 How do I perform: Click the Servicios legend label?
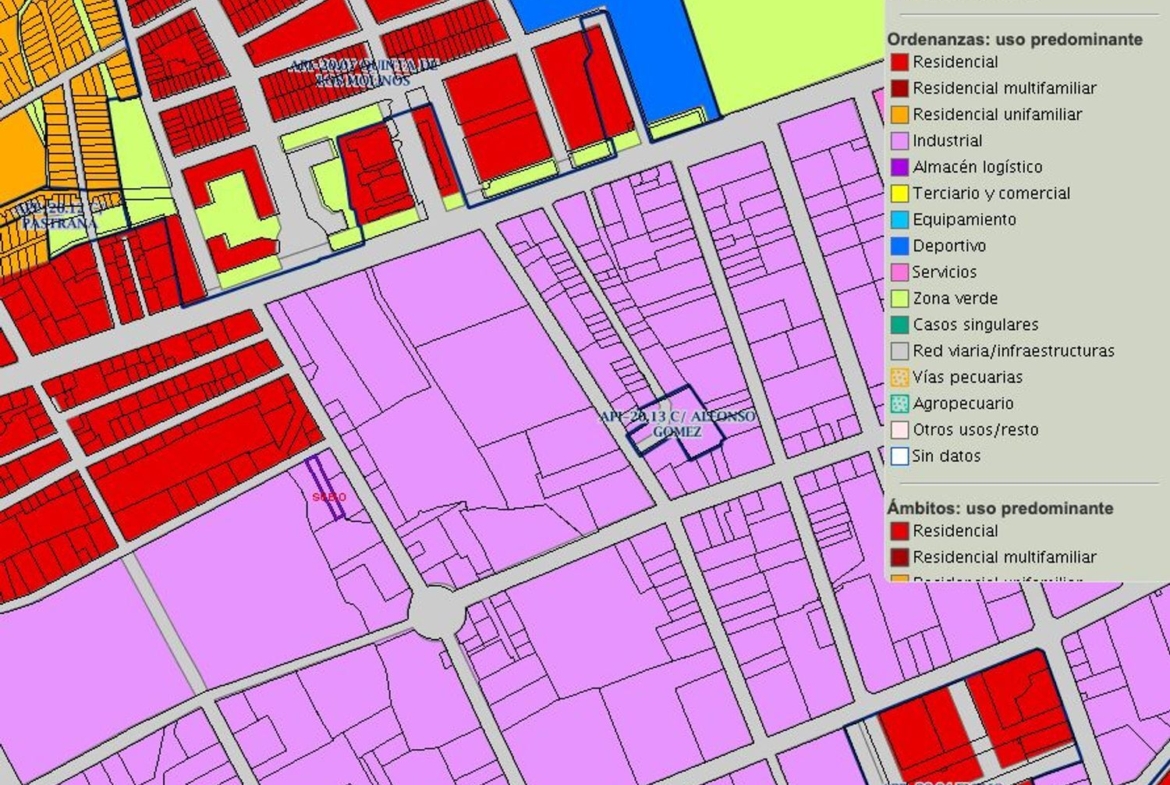(x=944, y=272)
